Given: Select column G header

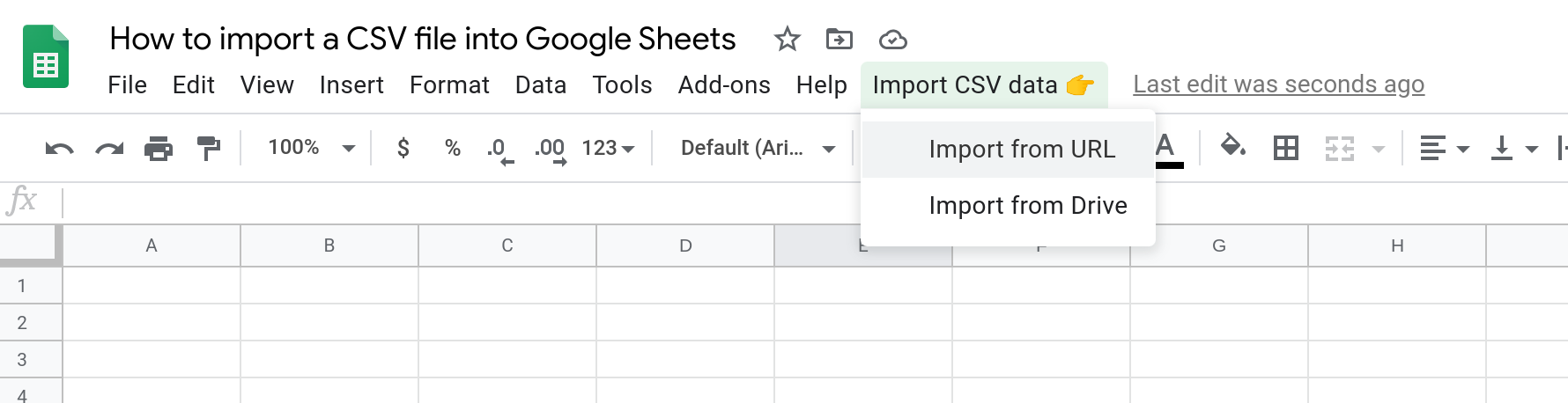Looking at the screenshot, I should click(1219, 245).
